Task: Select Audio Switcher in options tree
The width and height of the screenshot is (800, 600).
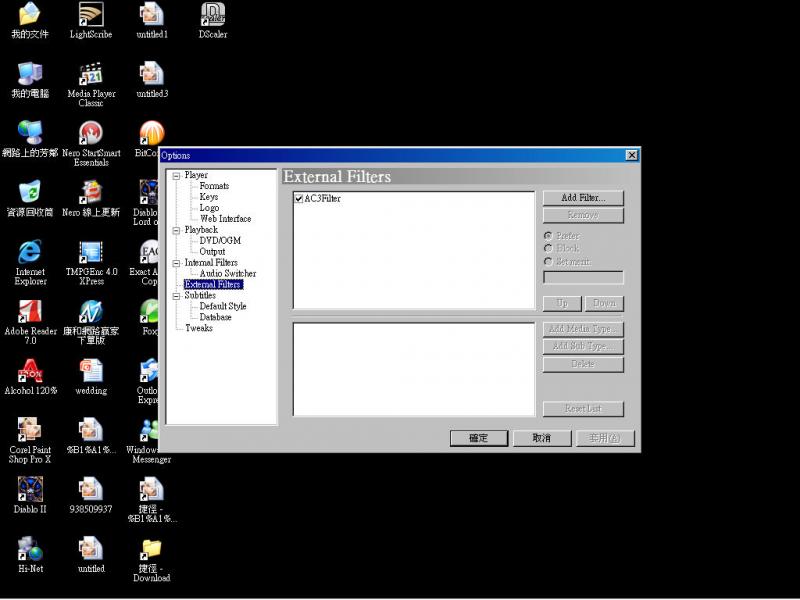Action: click(x=227, y=273)
